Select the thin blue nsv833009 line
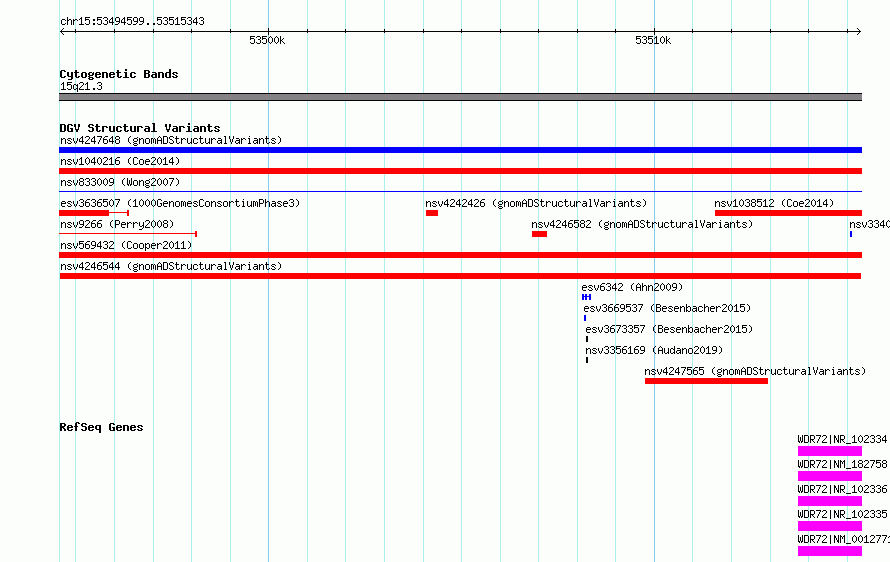The image size is (890, 562). click(460, 192)
